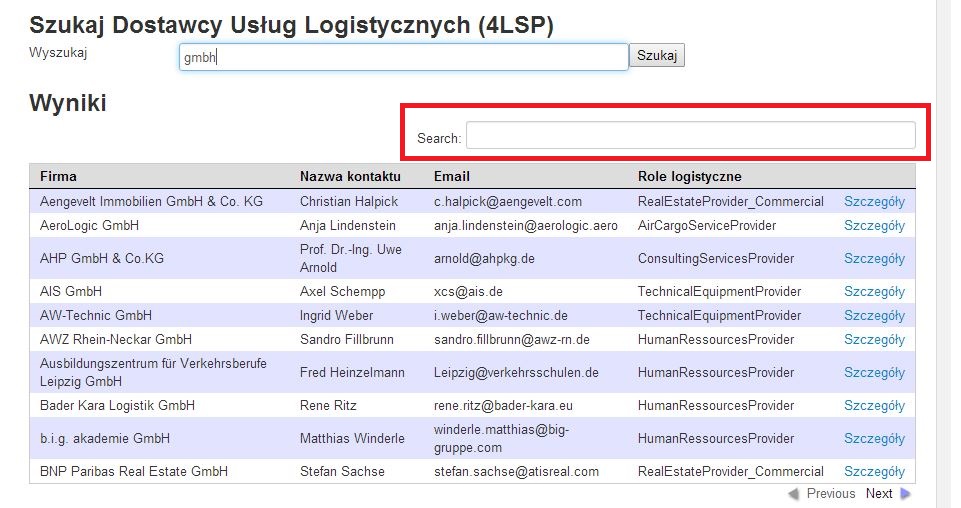Click the Wyniki results heading
Image resolution: width=961 pixels, height=508 pixels.
coord(68,103)
